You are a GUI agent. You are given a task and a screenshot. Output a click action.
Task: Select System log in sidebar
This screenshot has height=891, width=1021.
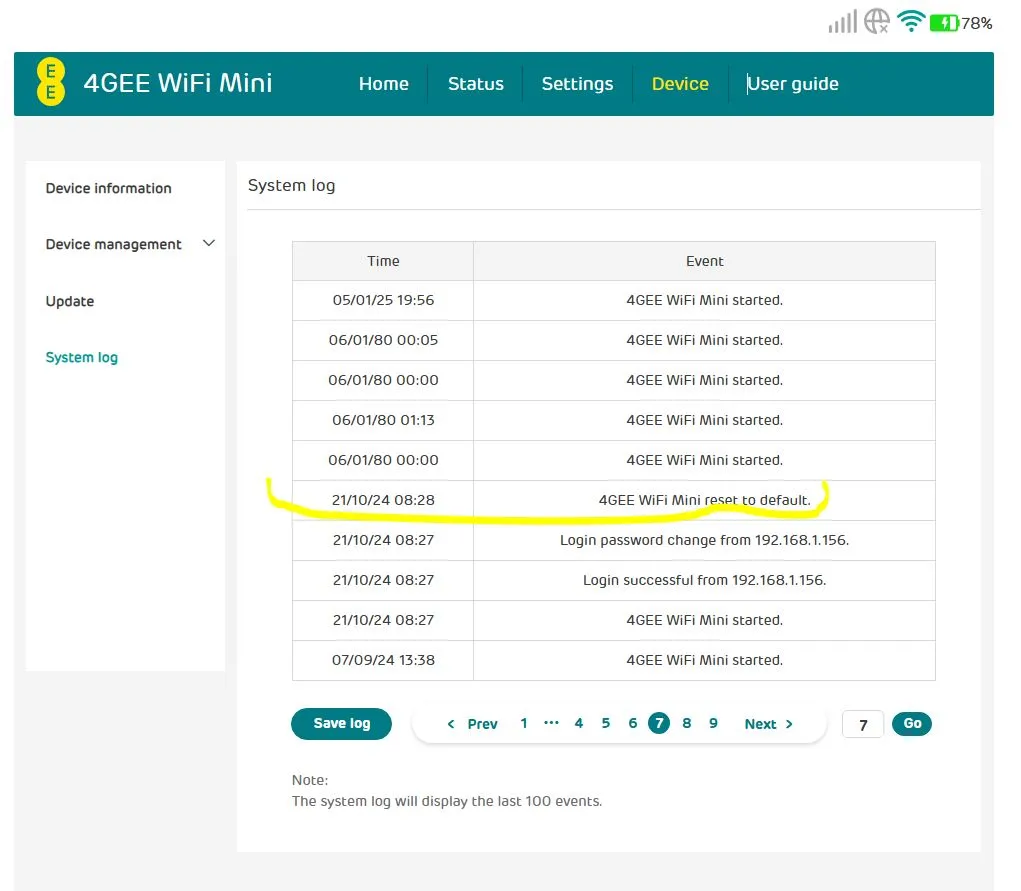click(81, 357)
